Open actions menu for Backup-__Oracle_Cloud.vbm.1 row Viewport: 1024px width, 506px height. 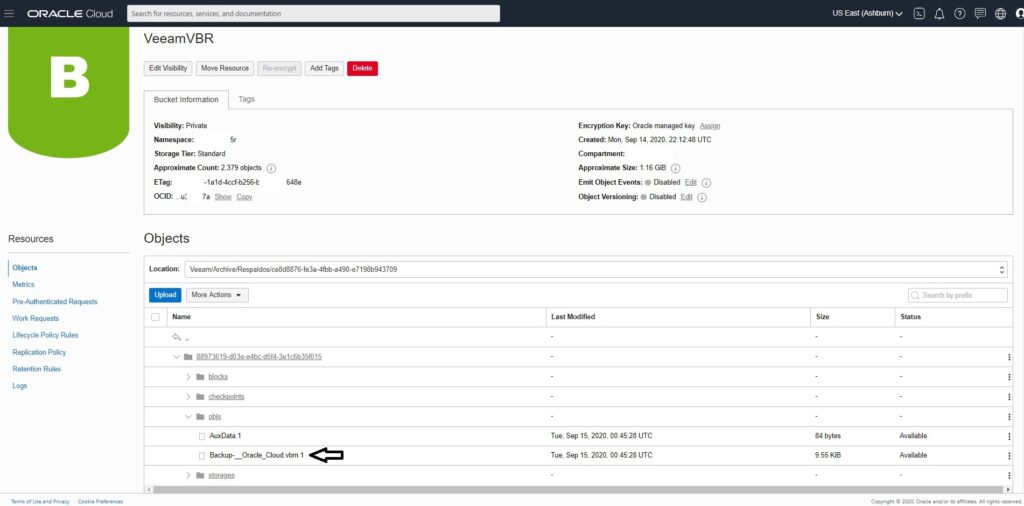(x=1009, y=456)
